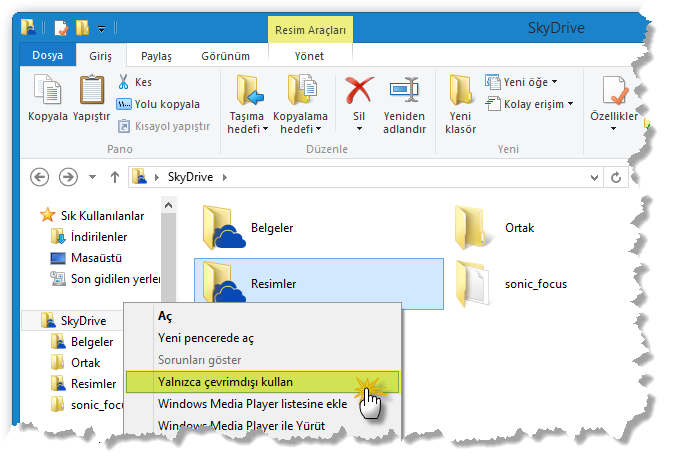Screen dimensions: 673x467
Task: Click quick access New folder icon
Action: (82, 28)
